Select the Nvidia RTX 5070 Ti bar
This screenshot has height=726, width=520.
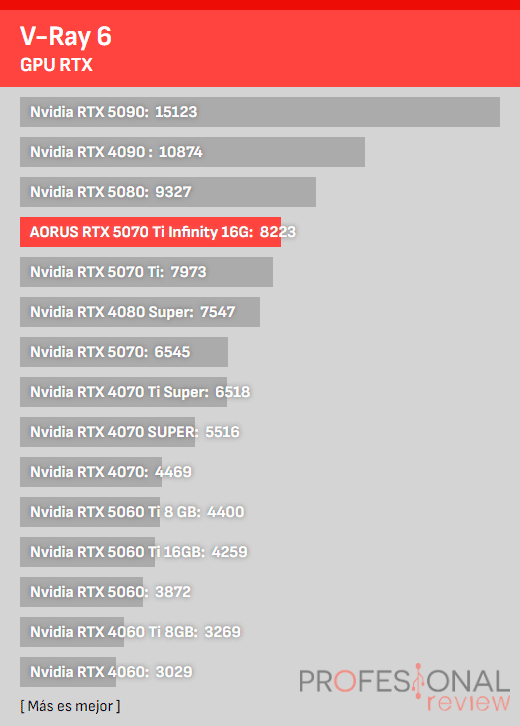point(146,272)
